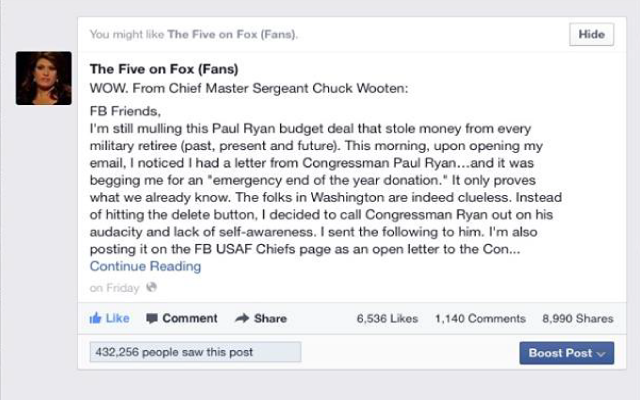Click the Share arrow icon
Screen dimensions: 640x400
(241, 319)
